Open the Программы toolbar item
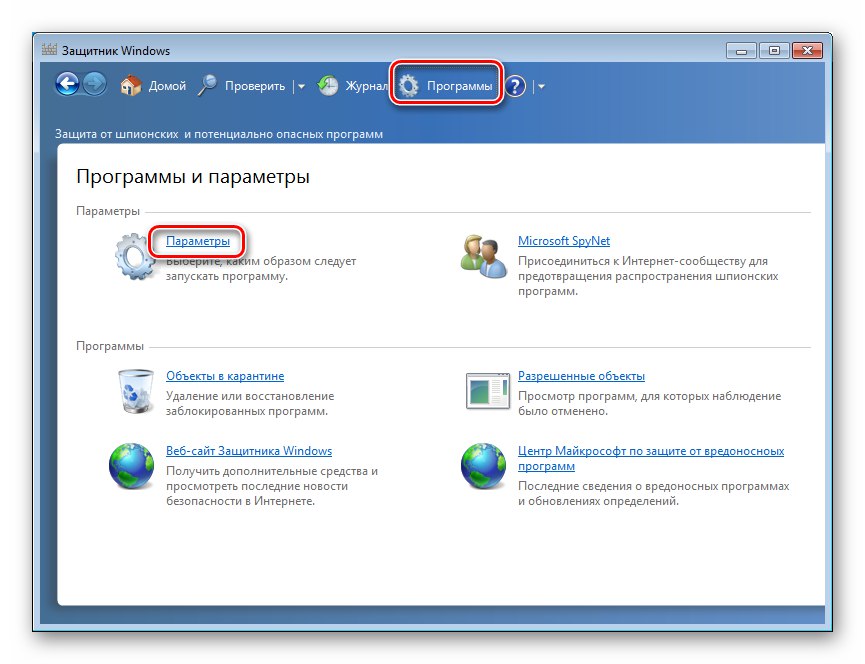The height and width of the screenshot is (664, 865). tap(460, 86)
